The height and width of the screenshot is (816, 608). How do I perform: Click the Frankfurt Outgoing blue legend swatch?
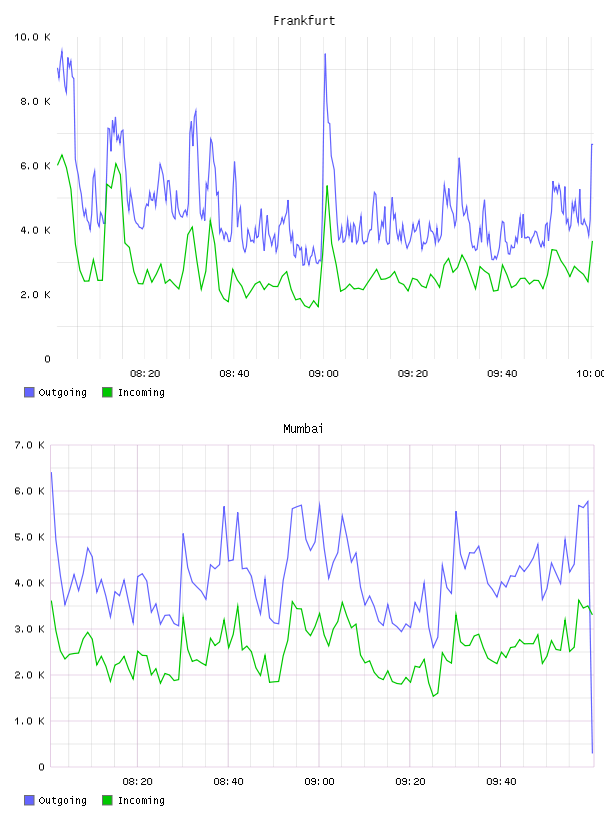(x=29, y=392)
